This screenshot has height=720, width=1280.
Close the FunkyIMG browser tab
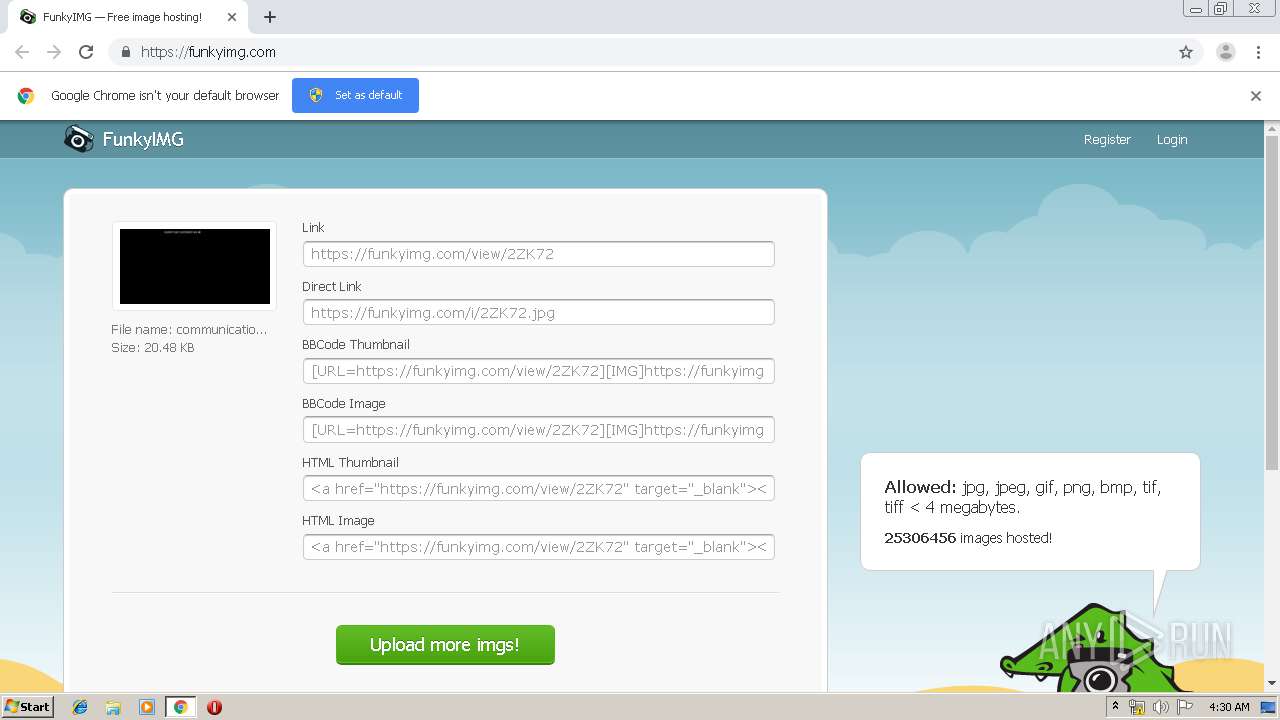[x=232, y=17]
